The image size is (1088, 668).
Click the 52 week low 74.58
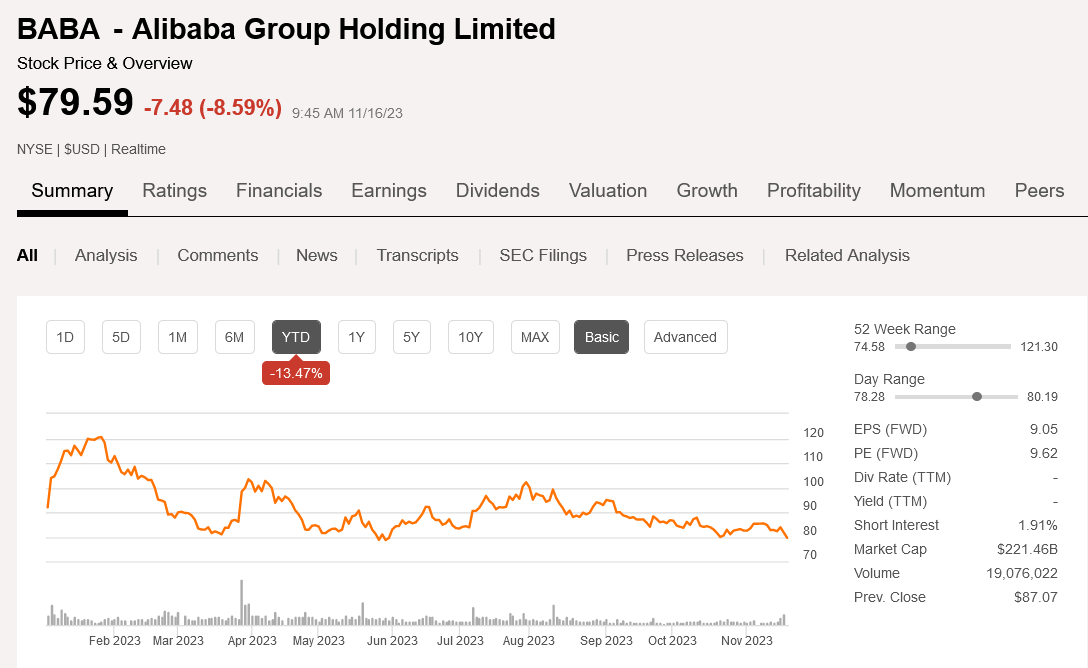[x=869, y=347]
